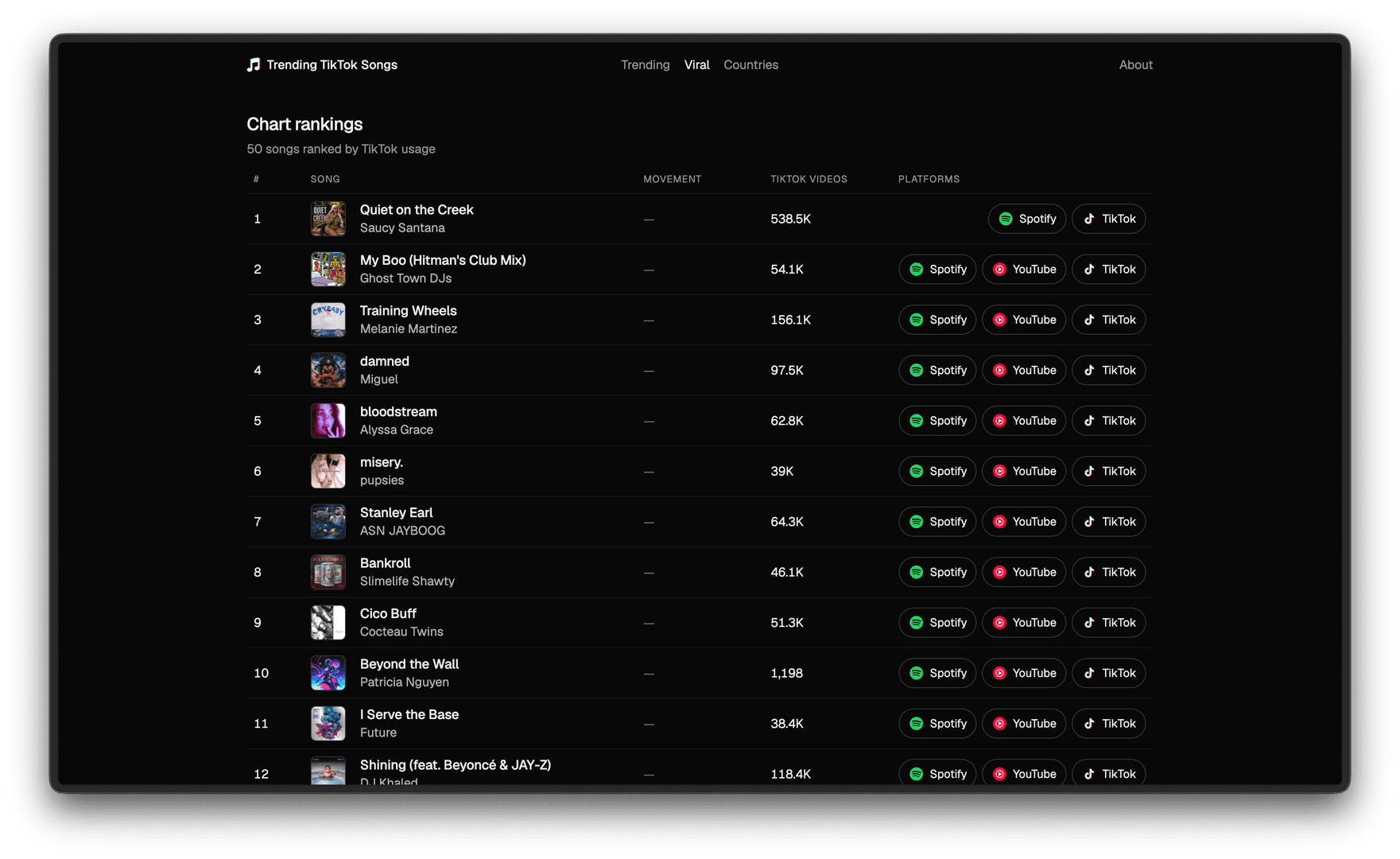1400x859 pixels.
Task: Open Spotify for Beyond the Wall
Action: pos(937,674)
